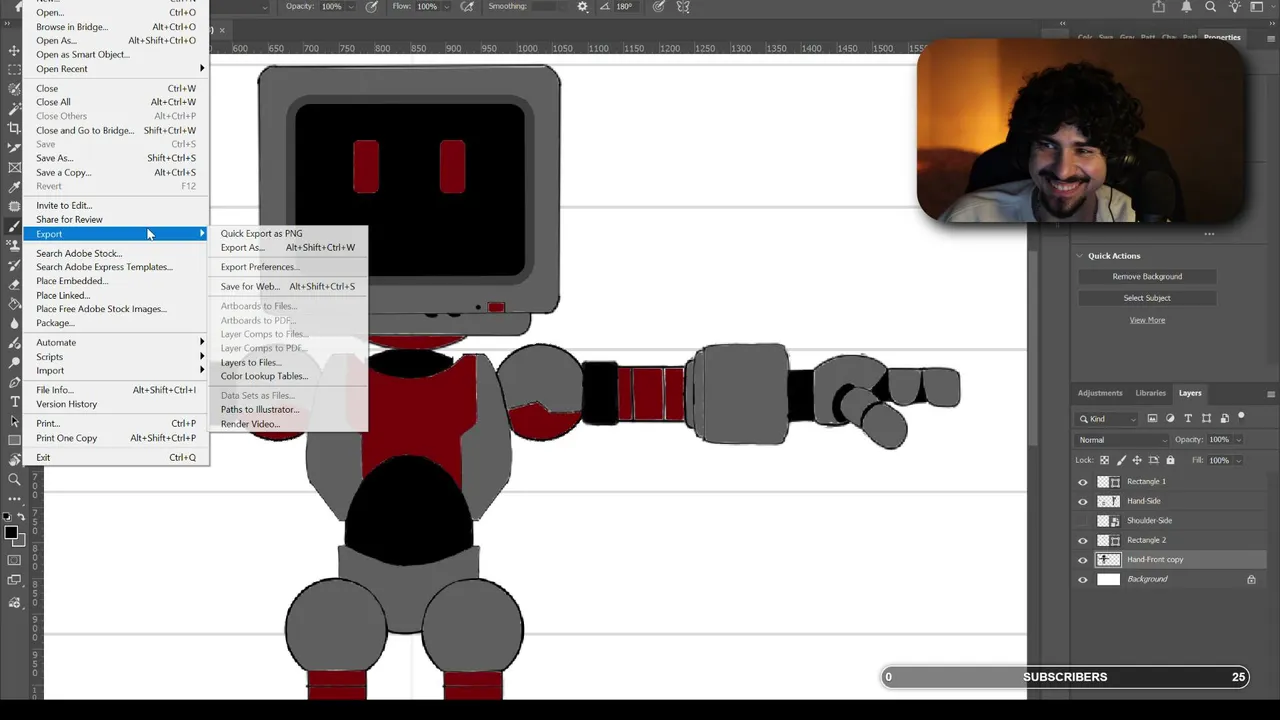Open the layer Fill dropdown arrow
The height and width of the screenshot is (720, 1280).
(x=1238, y=461)
